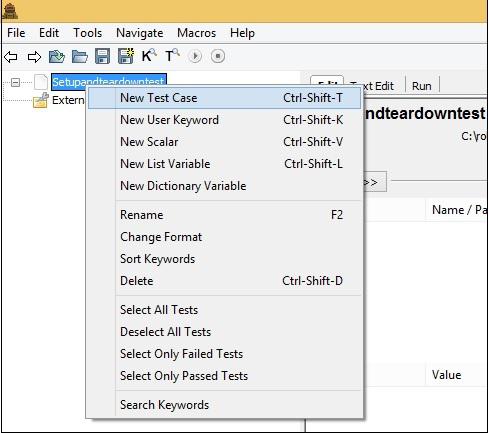Stop test run with stop icon

(x=218, y=56)
